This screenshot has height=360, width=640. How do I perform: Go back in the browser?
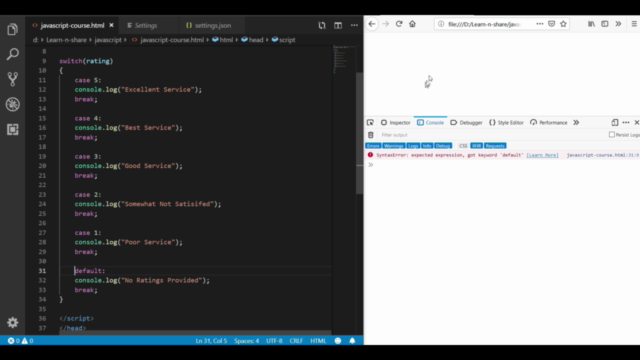click(372, 24)
